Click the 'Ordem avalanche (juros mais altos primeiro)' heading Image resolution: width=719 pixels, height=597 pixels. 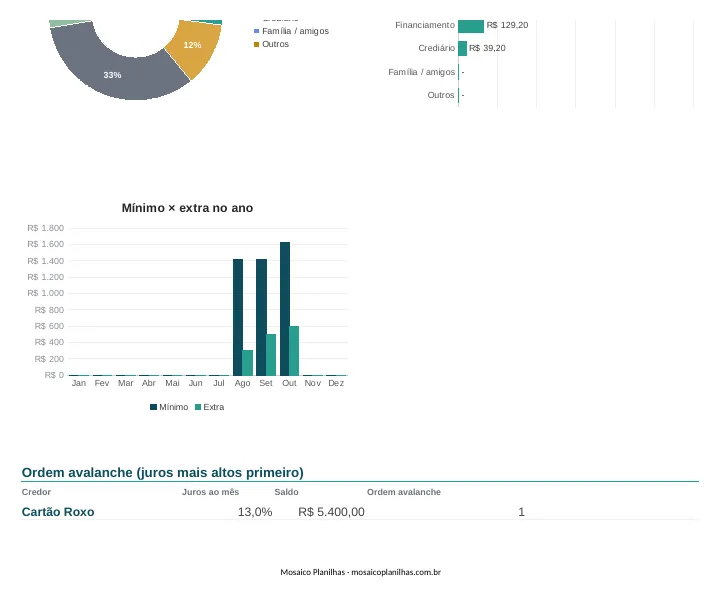162,473
